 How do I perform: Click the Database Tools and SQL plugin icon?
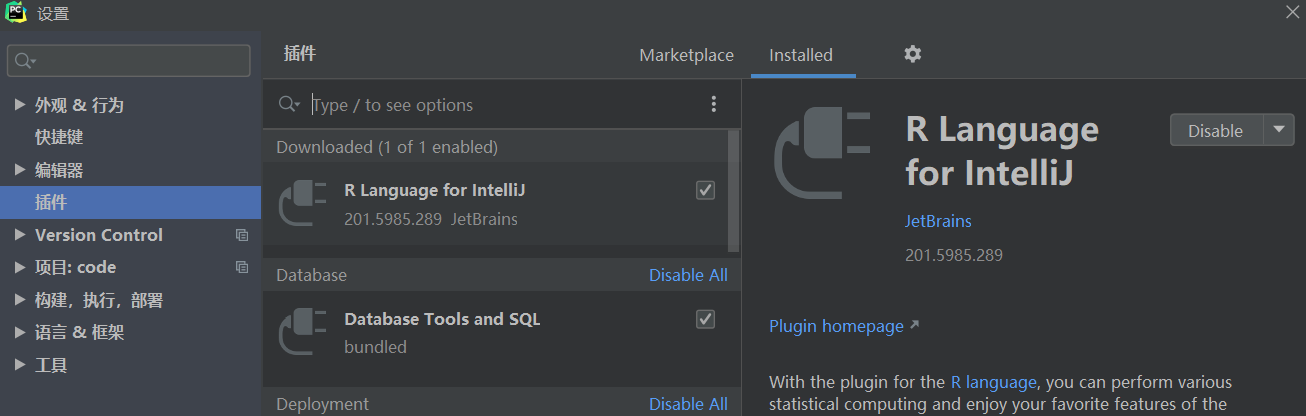tap(303, 332)
